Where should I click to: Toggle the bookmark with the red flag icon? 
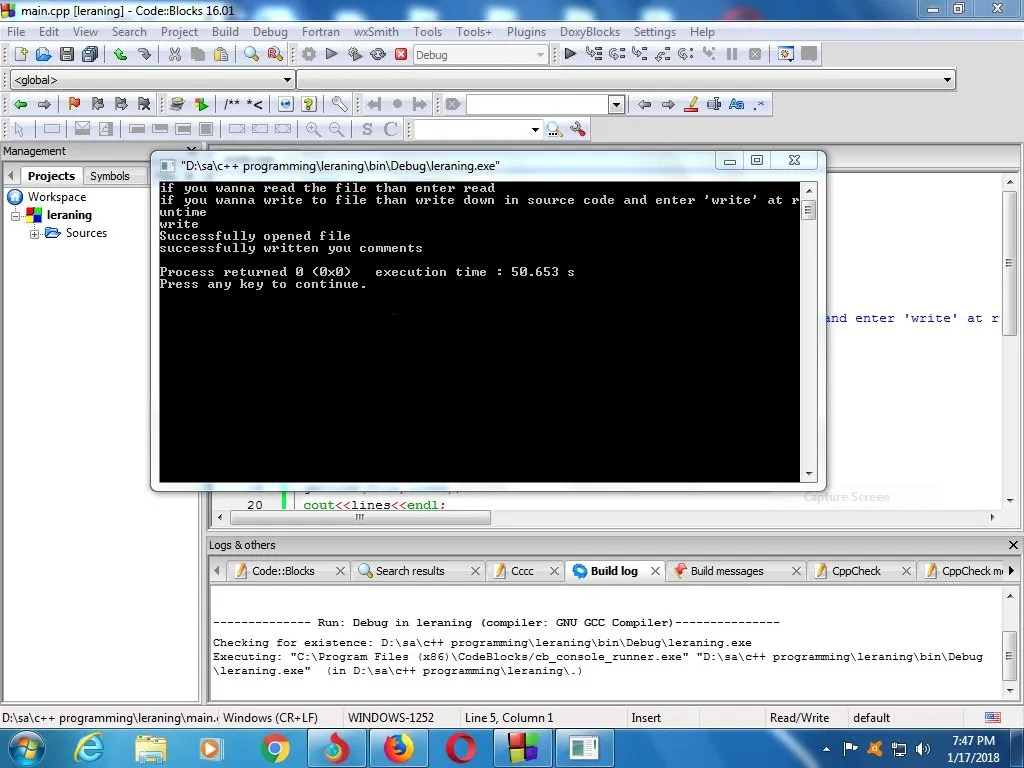[x=74, y=104]
